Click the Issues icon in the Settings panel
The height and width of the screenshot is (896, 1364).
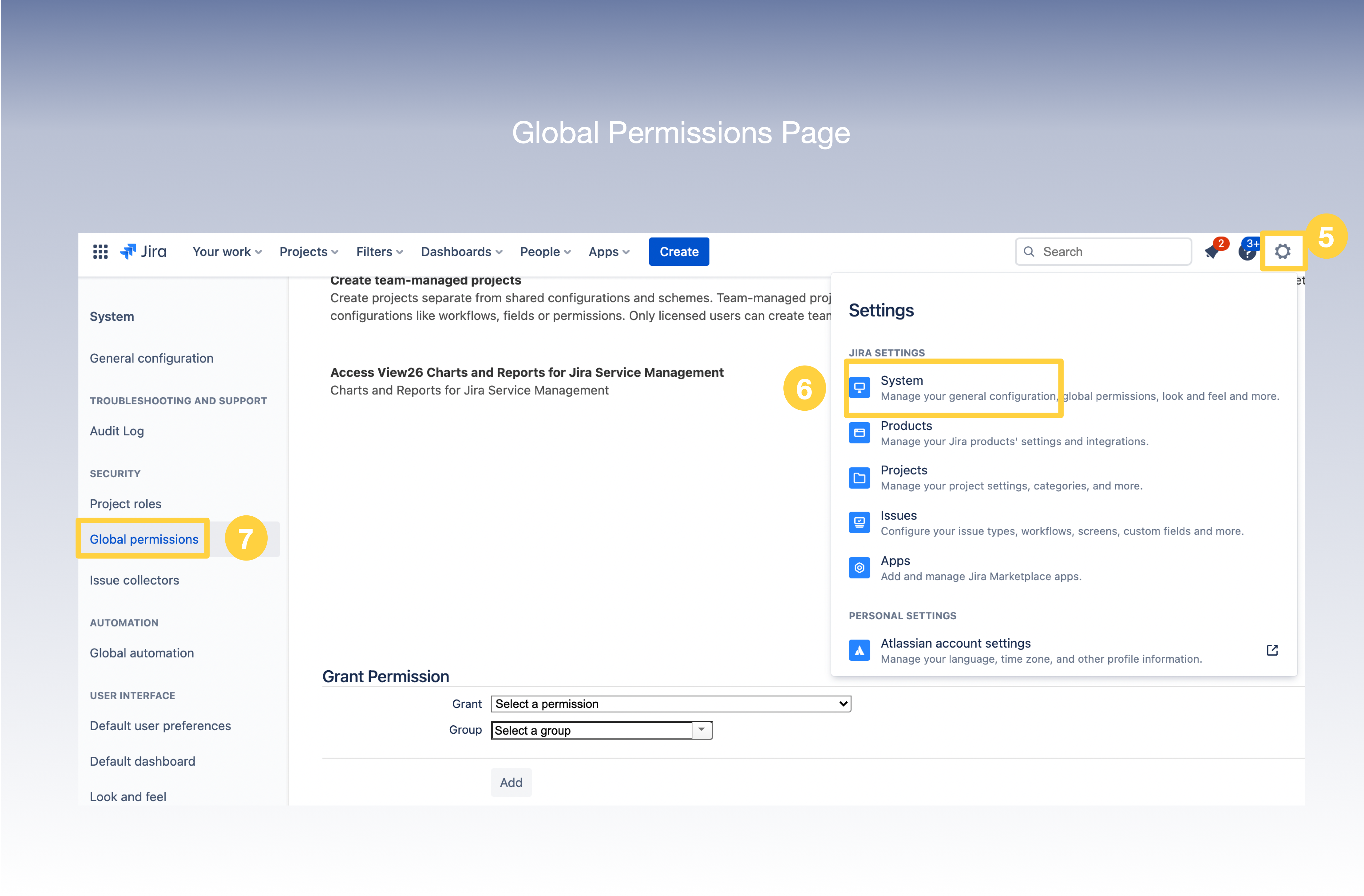tap(859, 522)
